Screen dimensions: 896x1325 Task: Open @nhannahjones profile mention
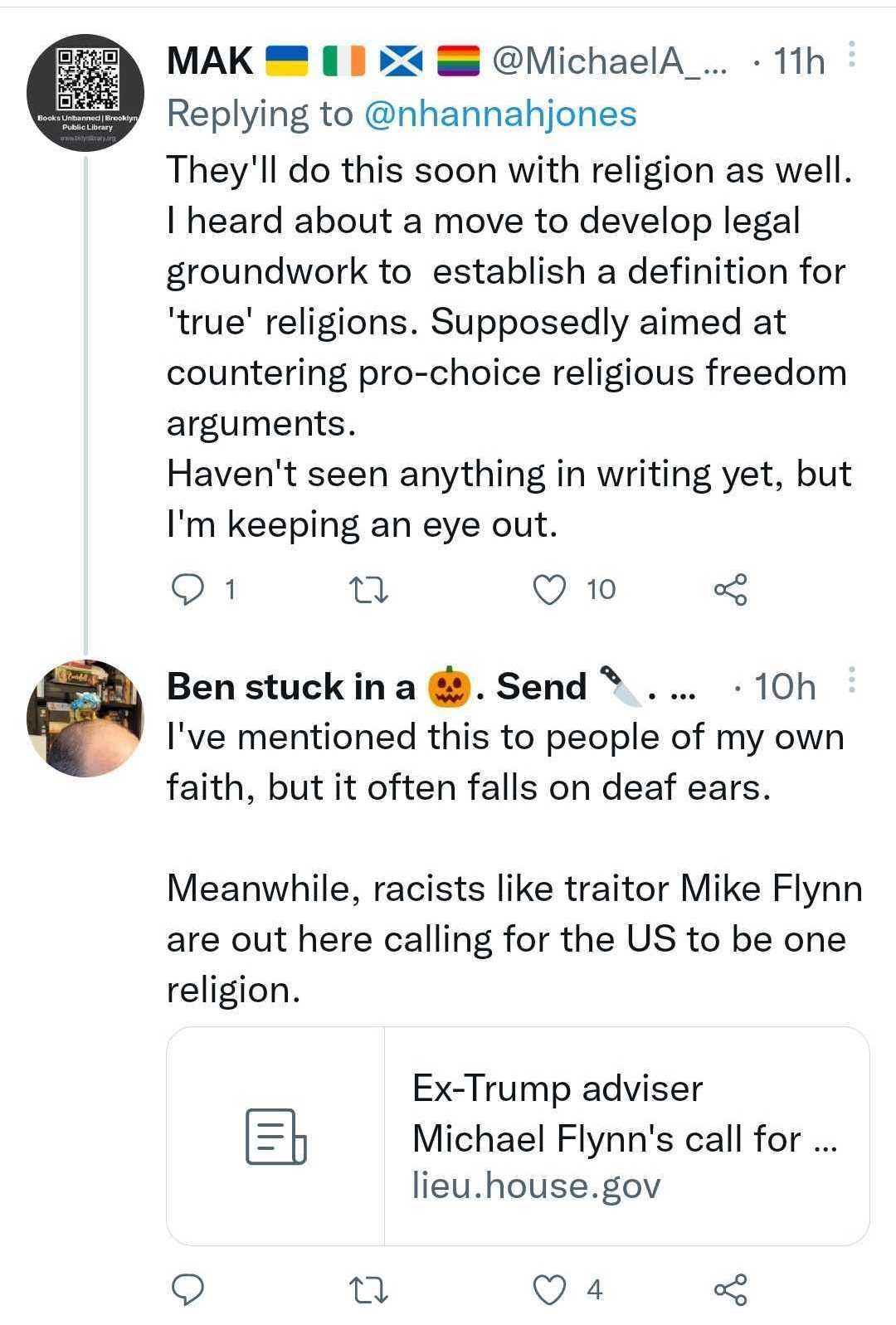(x=500, y=114)
